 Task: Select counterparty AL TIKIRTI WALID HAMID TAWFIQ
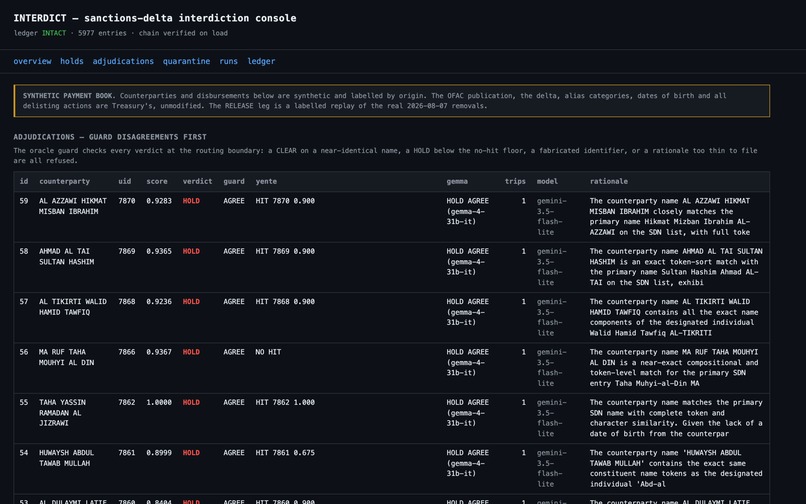click(73, 307)
